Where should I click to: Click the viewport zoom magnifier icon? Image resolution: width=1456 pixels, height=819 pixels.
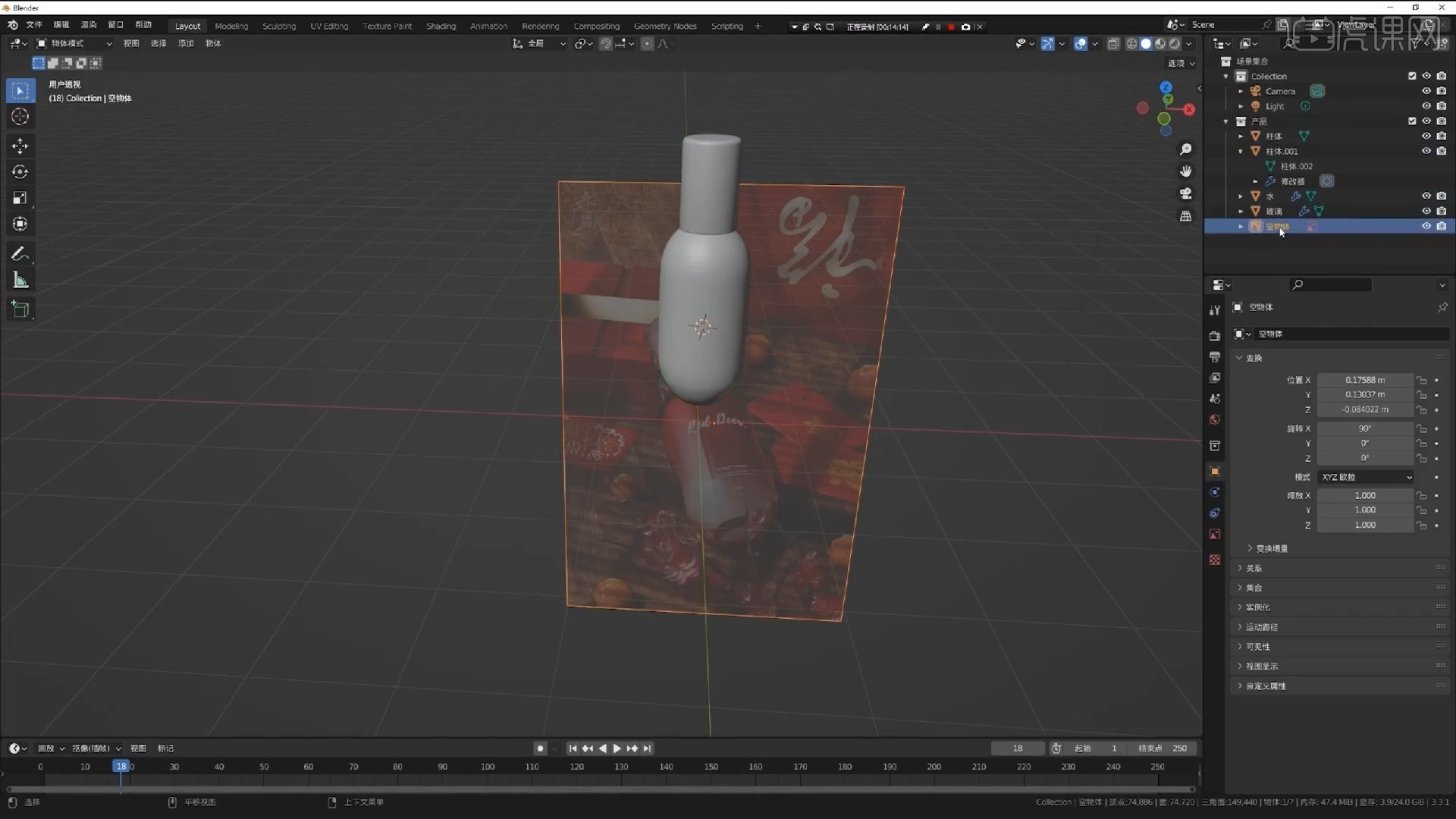[x=1186, y=149]
